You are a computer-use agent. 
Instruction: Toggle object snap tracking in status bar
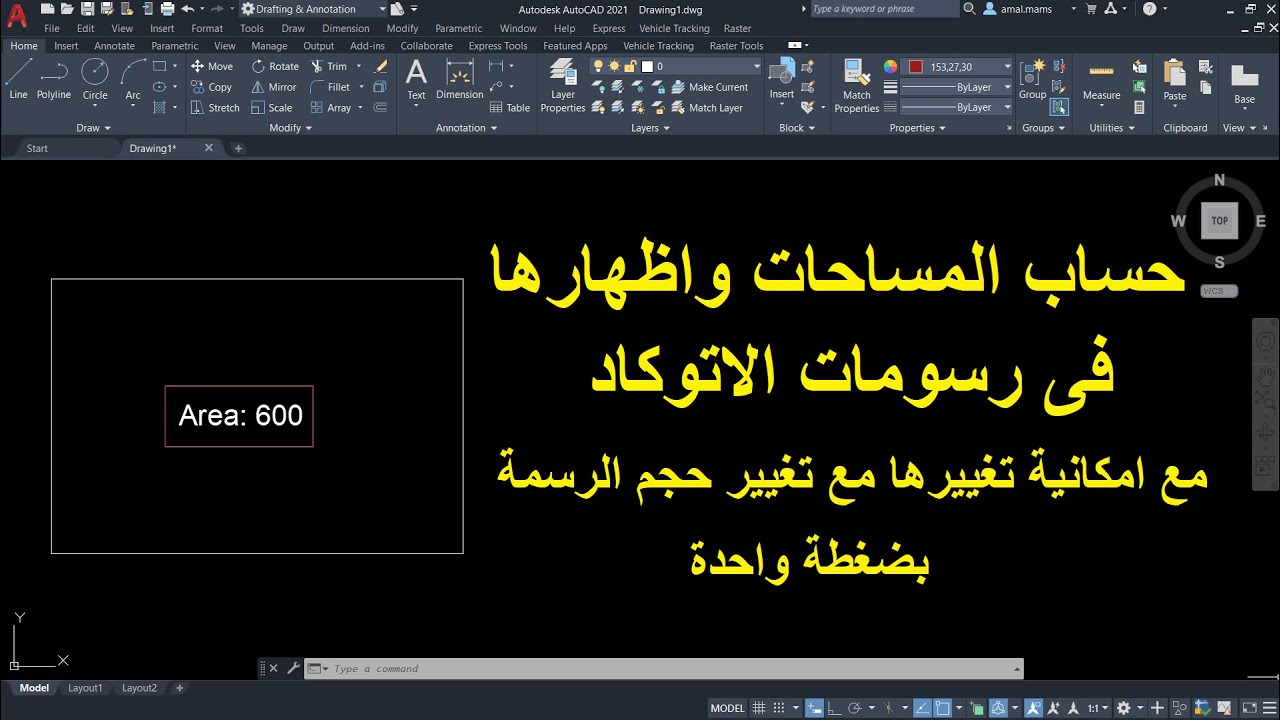(922, 708)
